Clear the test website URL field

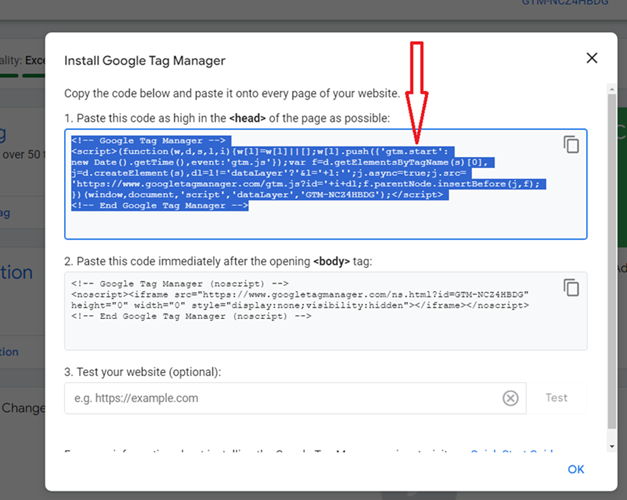510,398
